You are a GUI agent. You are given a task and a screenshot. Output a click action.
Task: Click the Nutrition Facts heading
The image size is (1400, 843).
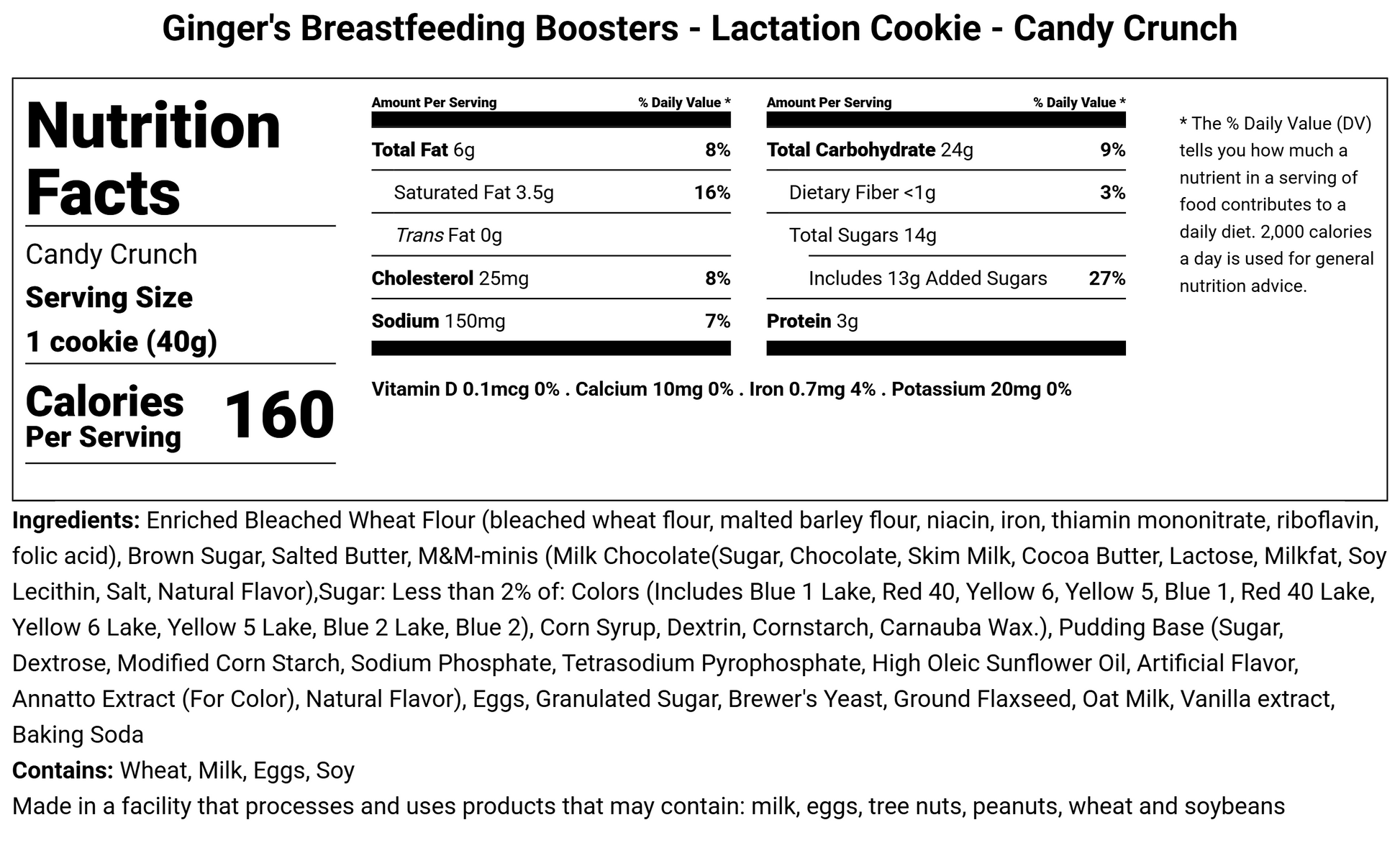click(x=153, y=158)
